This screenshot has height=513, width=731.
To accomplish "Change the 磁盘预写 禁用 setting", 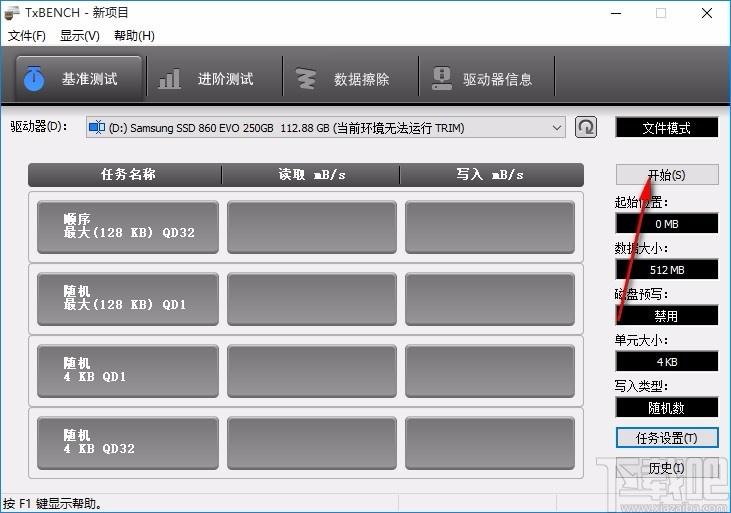I will tap(667, 316).
